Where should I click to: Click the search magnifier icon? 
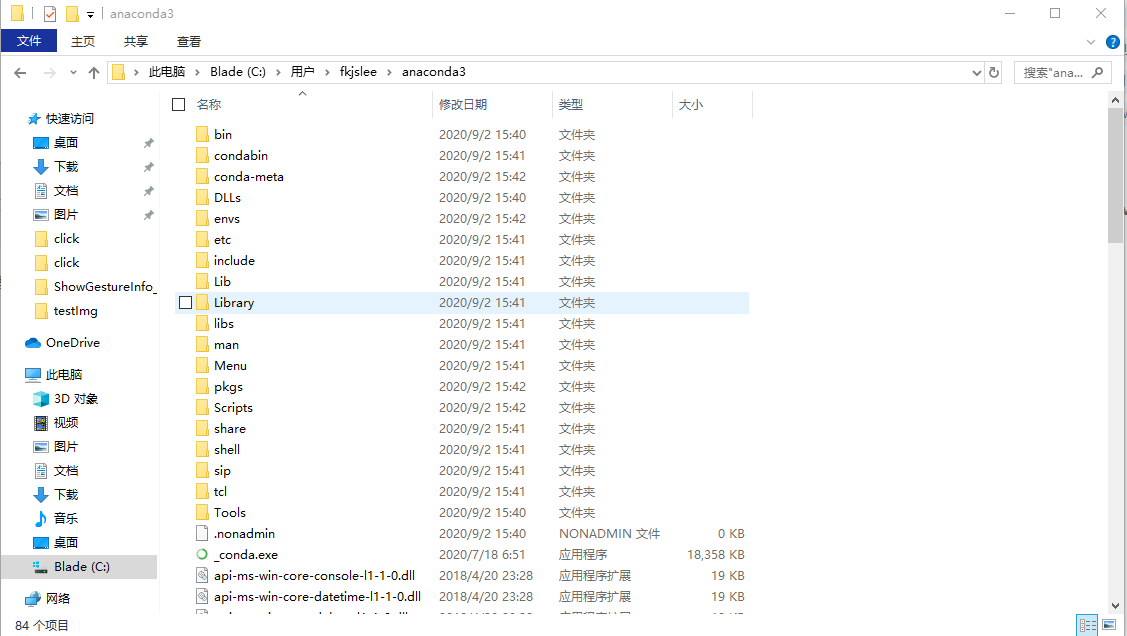pyautogui.click(x=1098, y=73)
